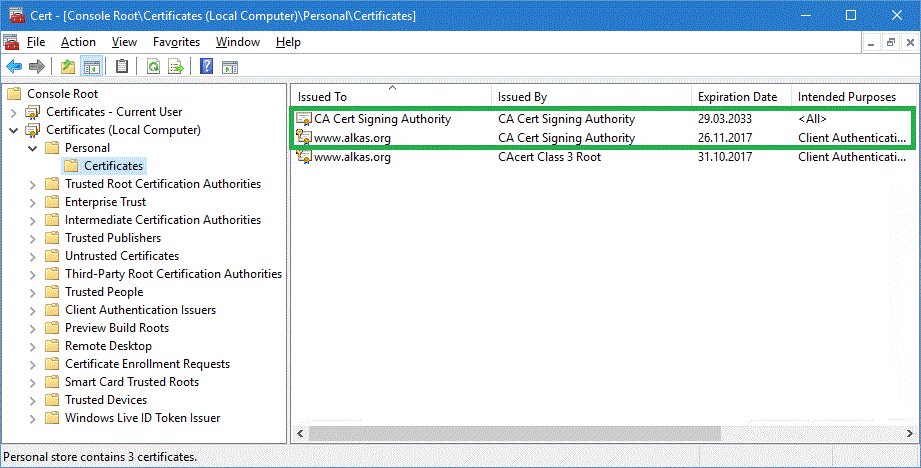
Task: Click the Back arrow toolbar icon
Action: pos(14,67)
